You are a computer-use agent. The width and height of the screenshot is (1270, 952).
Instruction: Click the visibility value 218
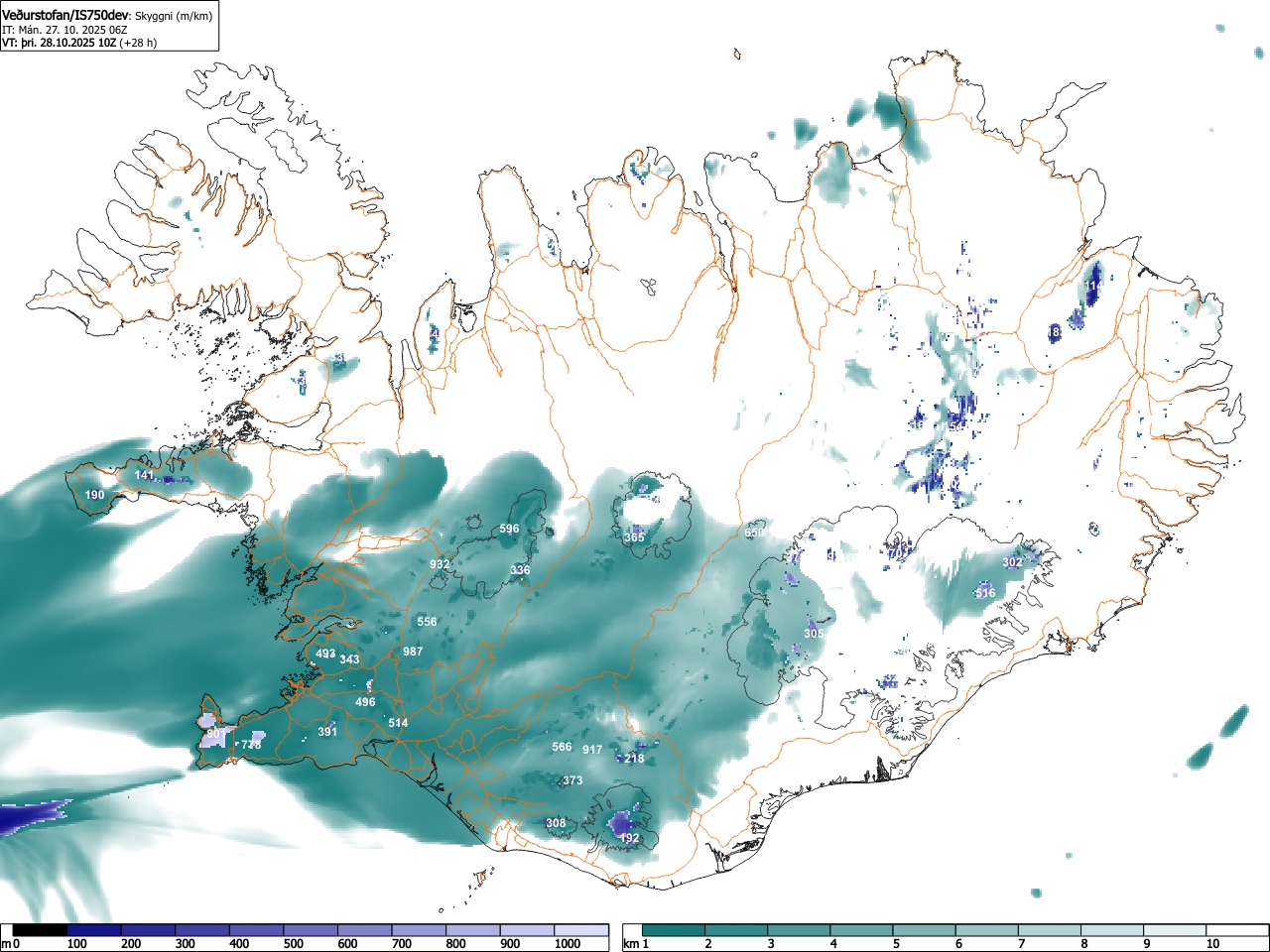(x=634, y=759)
